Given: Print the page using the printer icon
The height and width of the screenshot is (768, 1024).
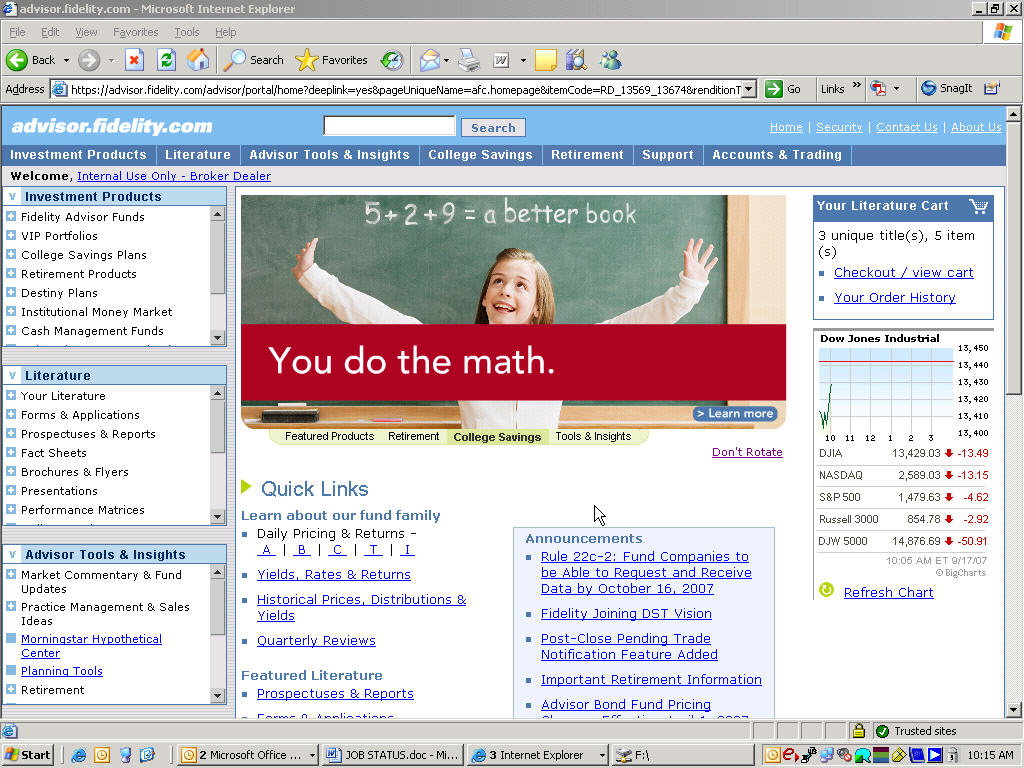Looking at the screenshot, I should coord(469,60).
